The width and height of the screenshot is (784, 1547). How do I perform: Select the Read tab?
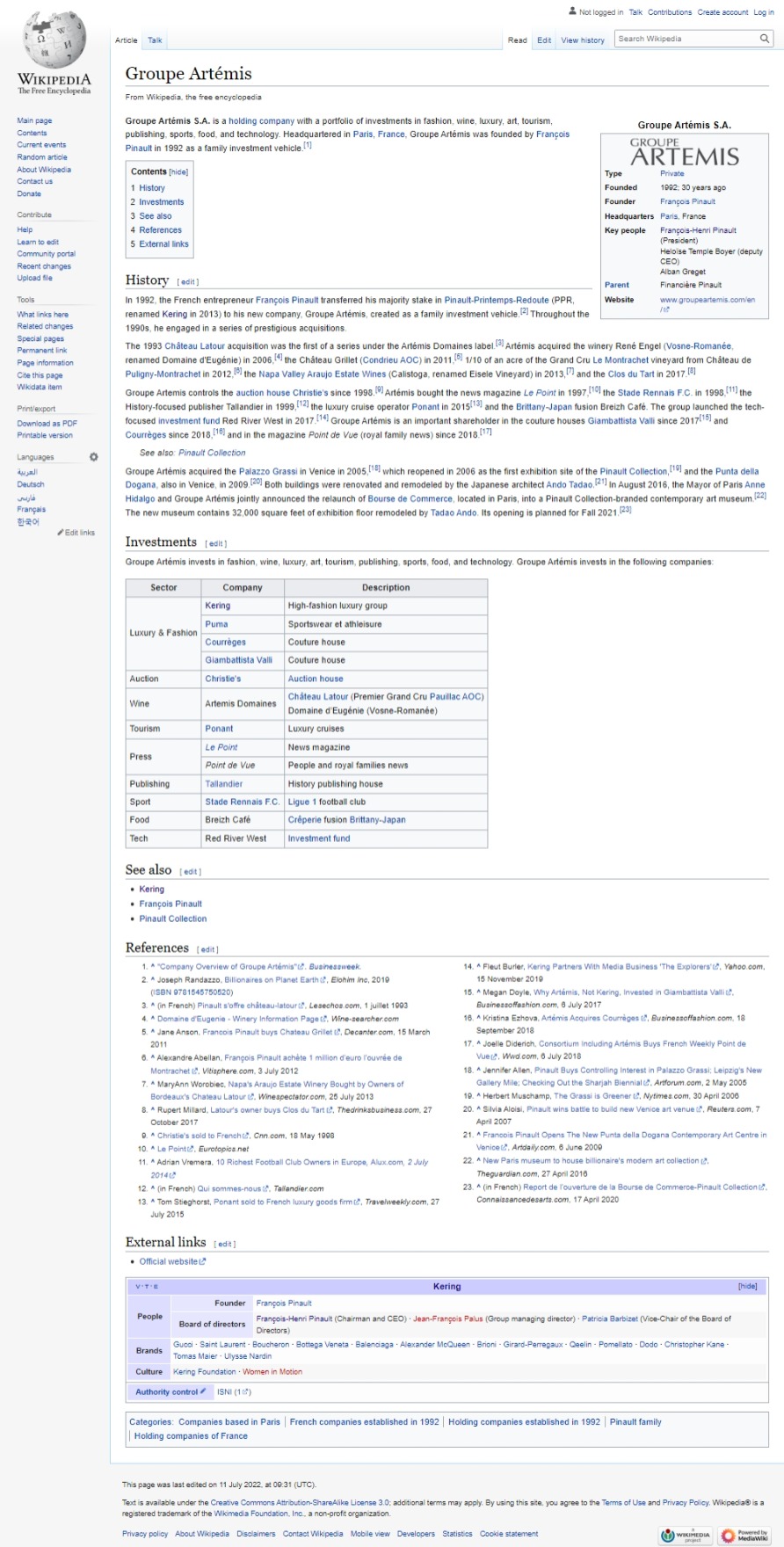518,40
